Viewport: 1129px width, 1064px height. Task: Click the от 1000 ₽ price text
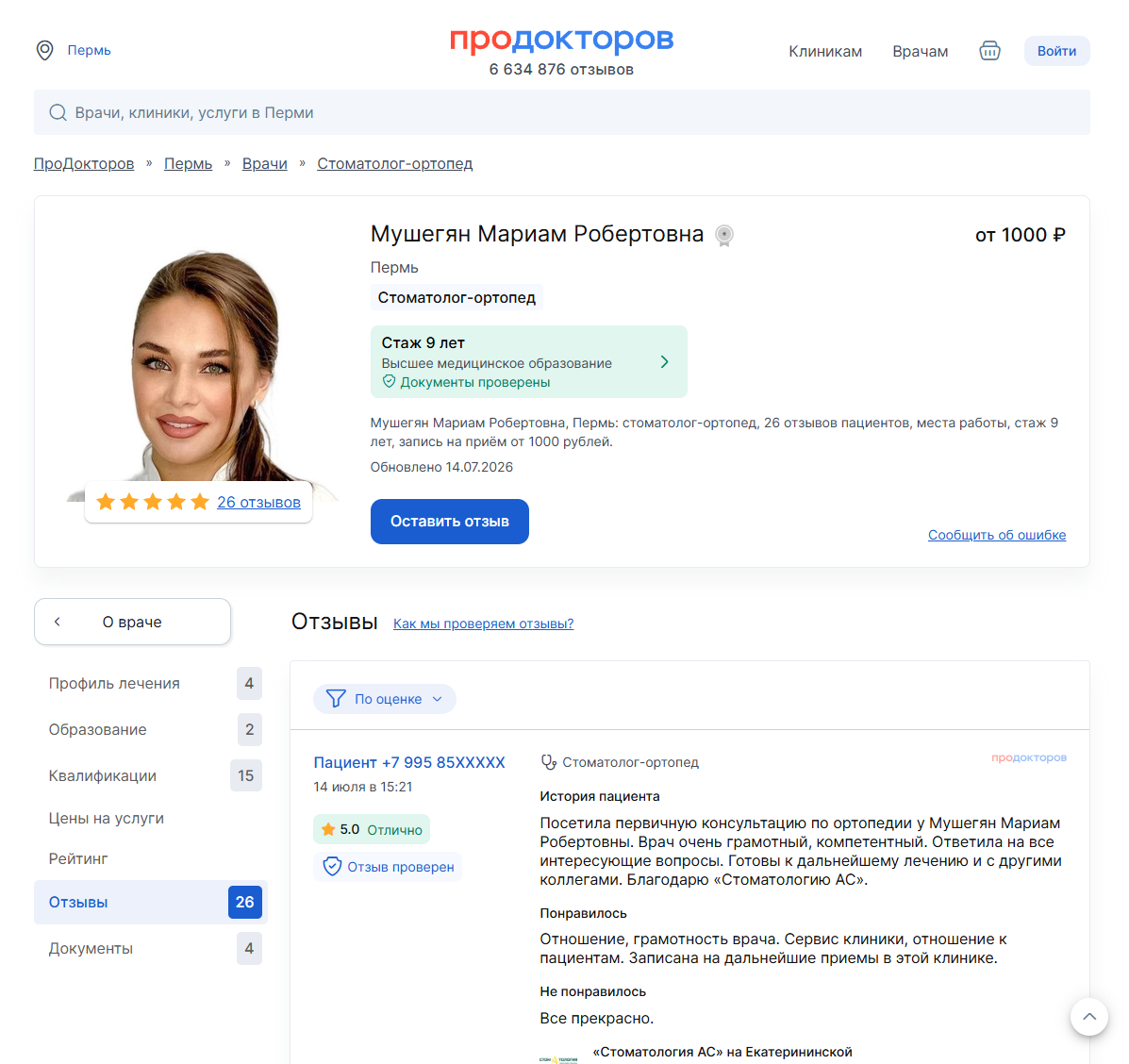coord(1020,235)
